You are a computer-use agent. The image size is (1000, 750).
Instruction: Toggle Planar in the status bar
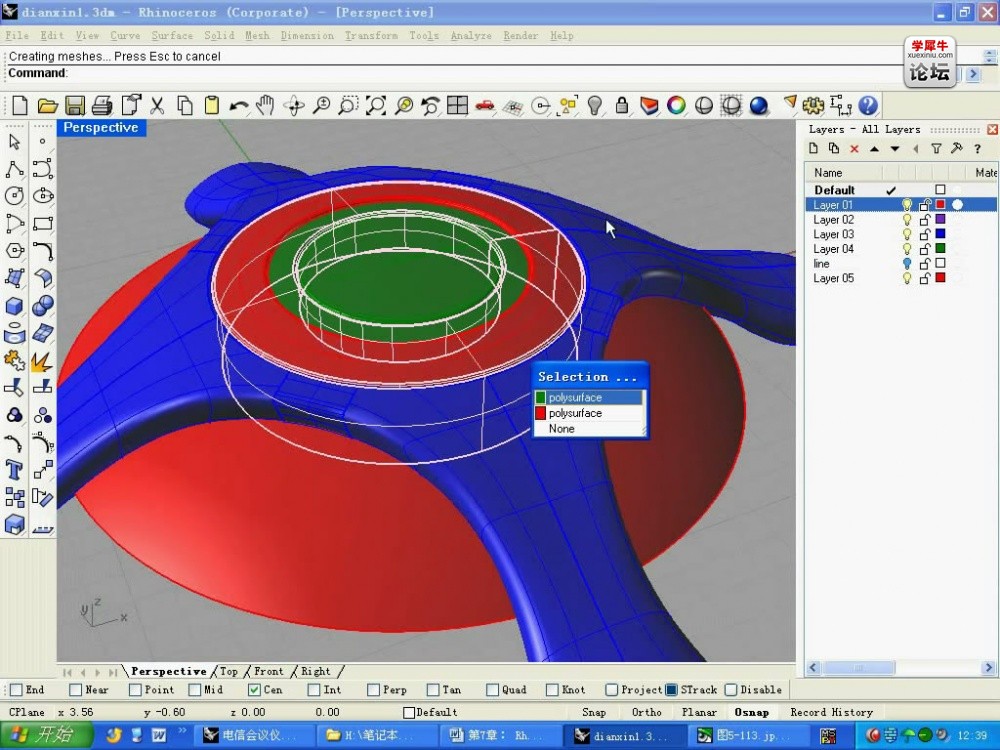click(699, 712)
